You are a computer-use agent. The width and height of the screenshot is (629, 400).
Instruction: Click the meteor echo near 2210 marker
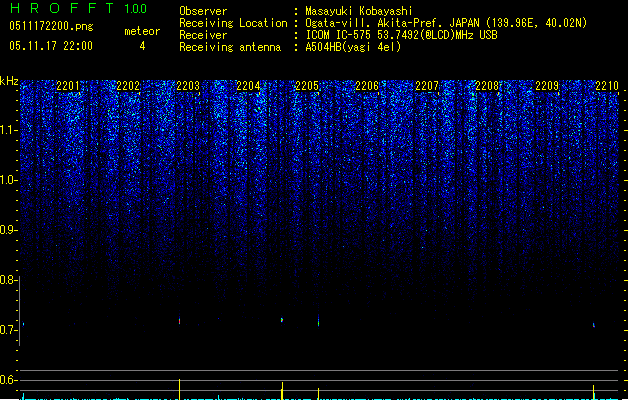tap(594, 325)
